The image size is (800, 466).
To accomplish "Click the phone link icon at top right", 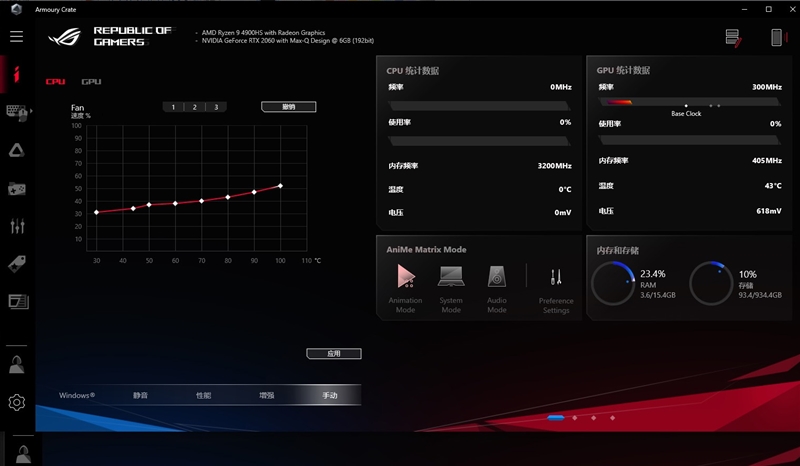I will [775, 38].
